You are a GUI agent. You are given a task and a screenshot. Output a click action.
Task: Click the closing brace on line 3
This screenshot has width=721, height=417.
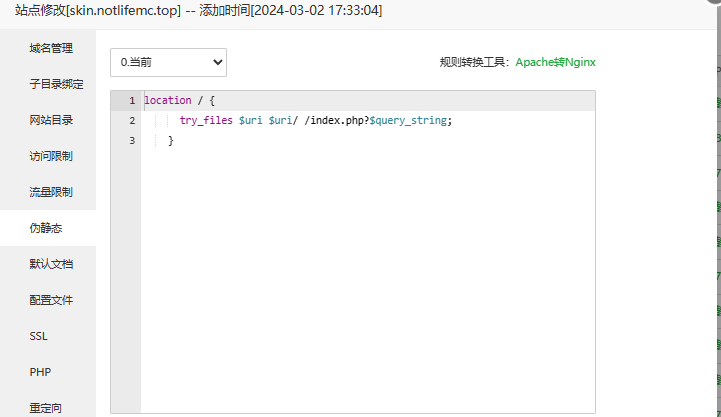coord(171,141)
